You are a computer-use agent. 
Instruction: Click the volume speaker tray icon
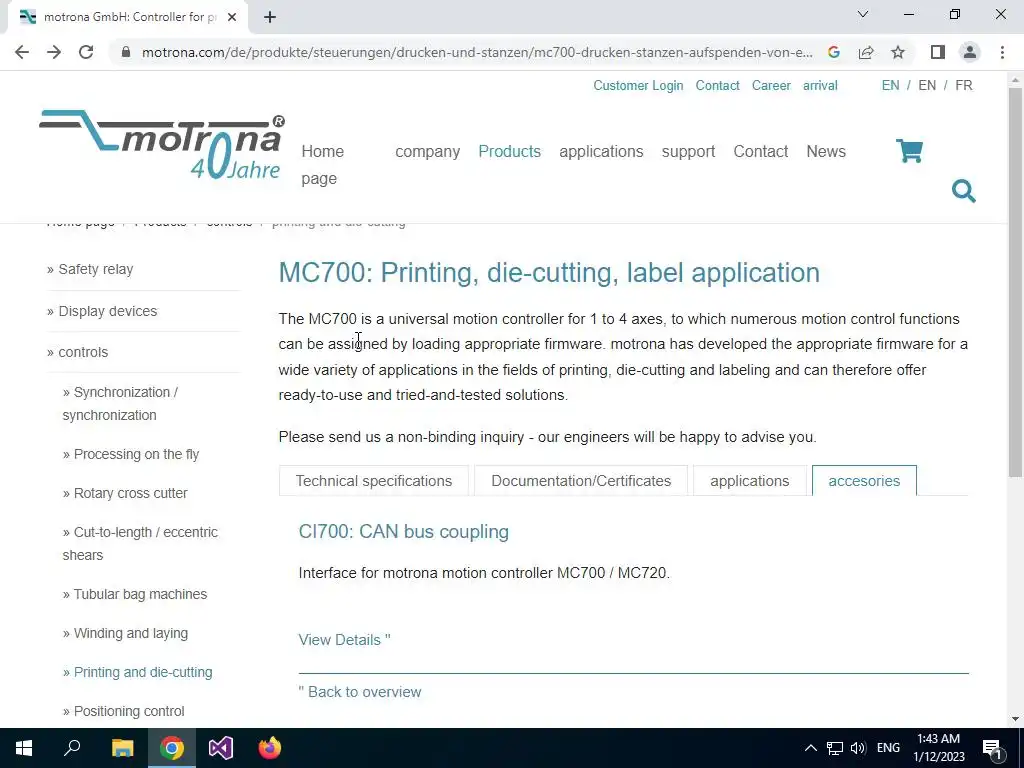pos(858,748)
